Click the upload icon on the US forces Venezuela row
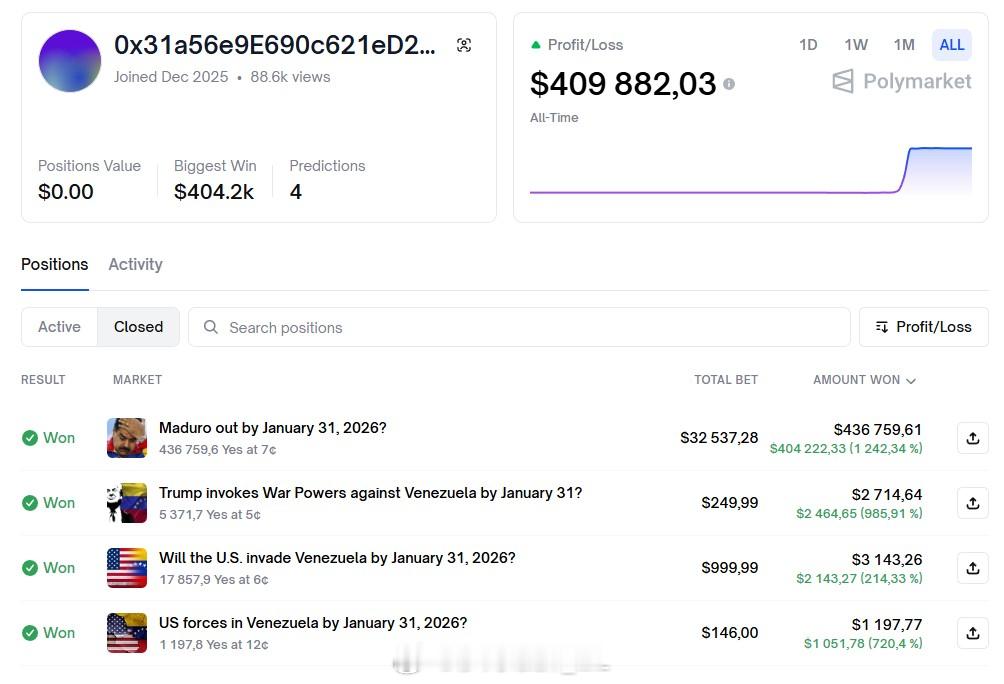The height and width of the screenshot is (684, 1004). pos(972,633)
